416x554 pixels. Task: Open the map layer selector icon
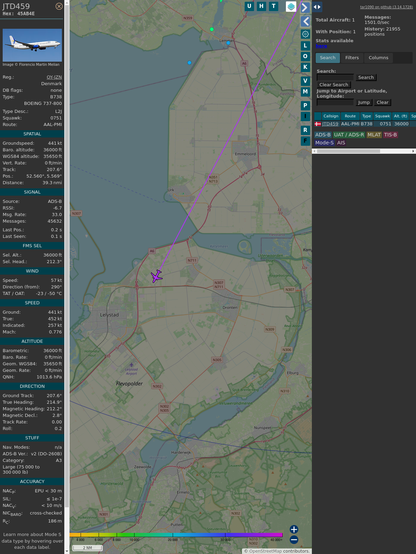pyautogui.click(x=291, y=6)
